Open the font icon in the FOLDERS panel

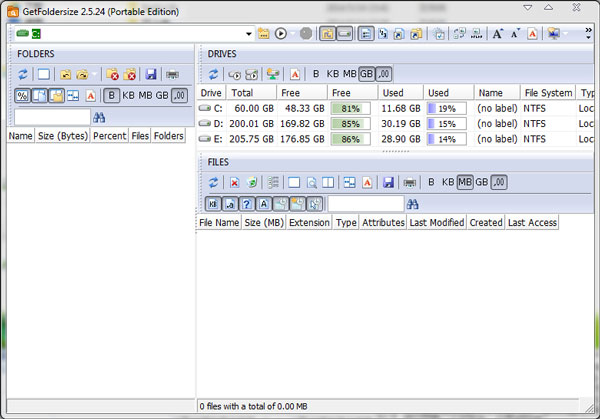(91, 95)
